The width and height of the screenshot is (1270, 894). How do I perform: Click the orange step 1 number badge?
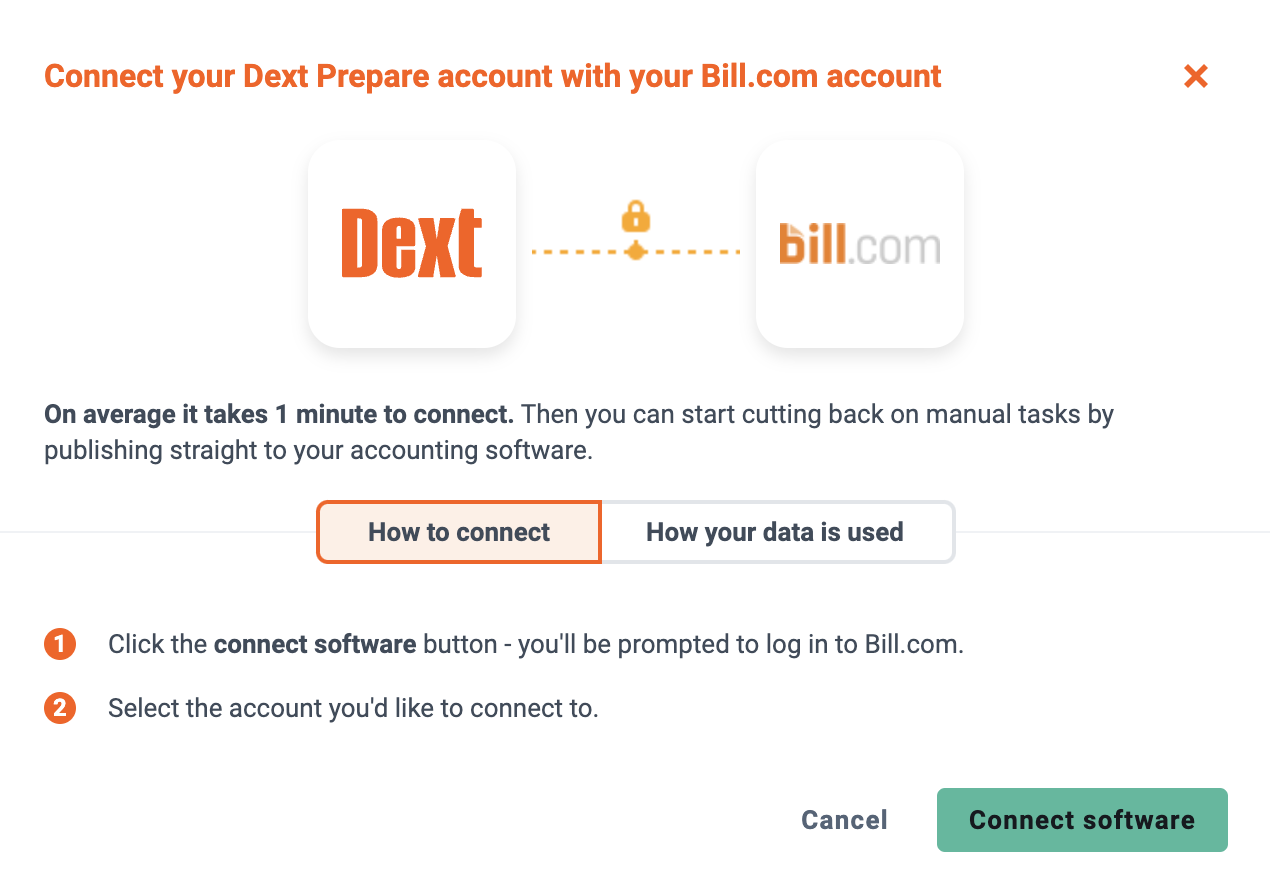(60, 644)
